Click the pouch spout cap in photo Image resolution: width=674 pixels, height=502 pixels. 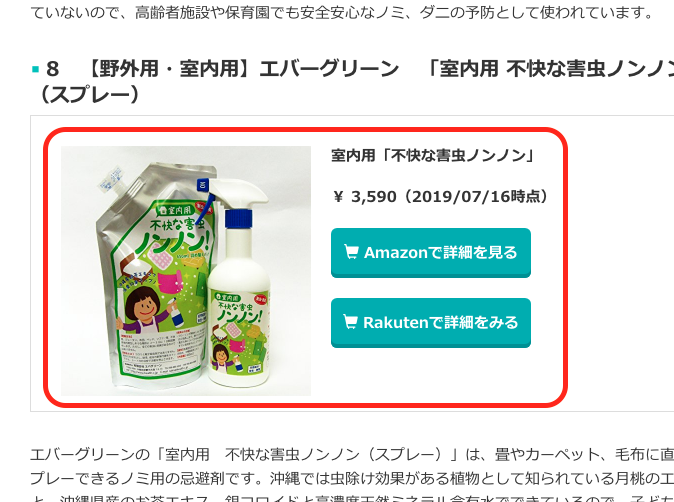(110, 179)
